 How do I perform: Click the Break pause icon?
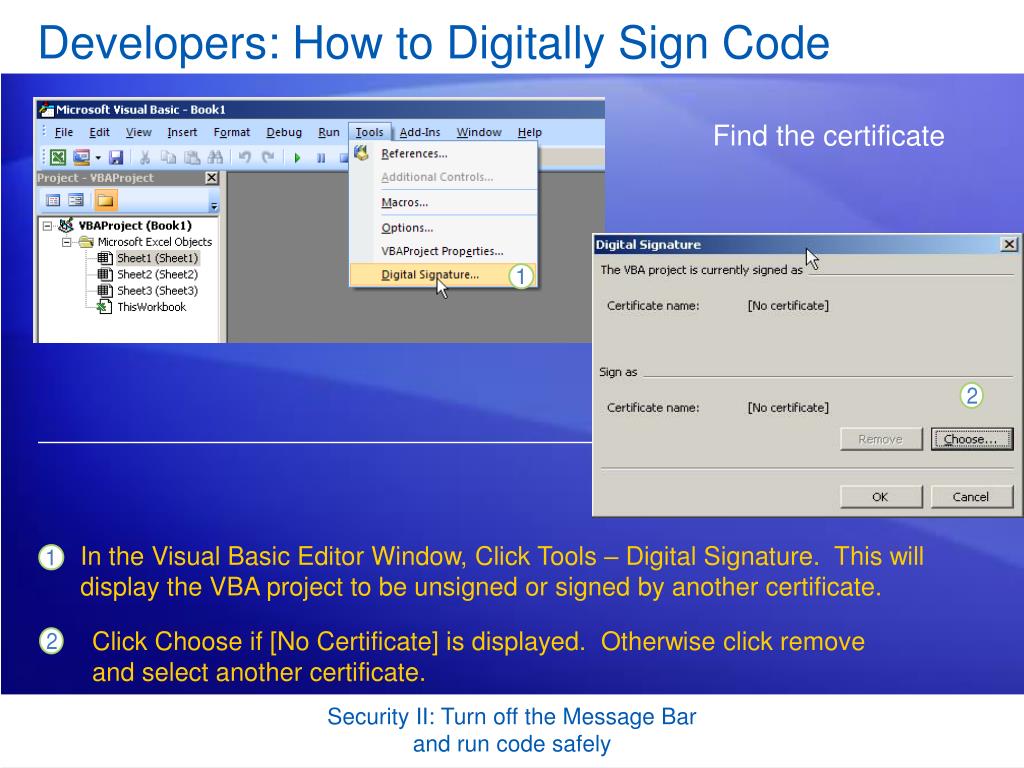tap(321, 157)
